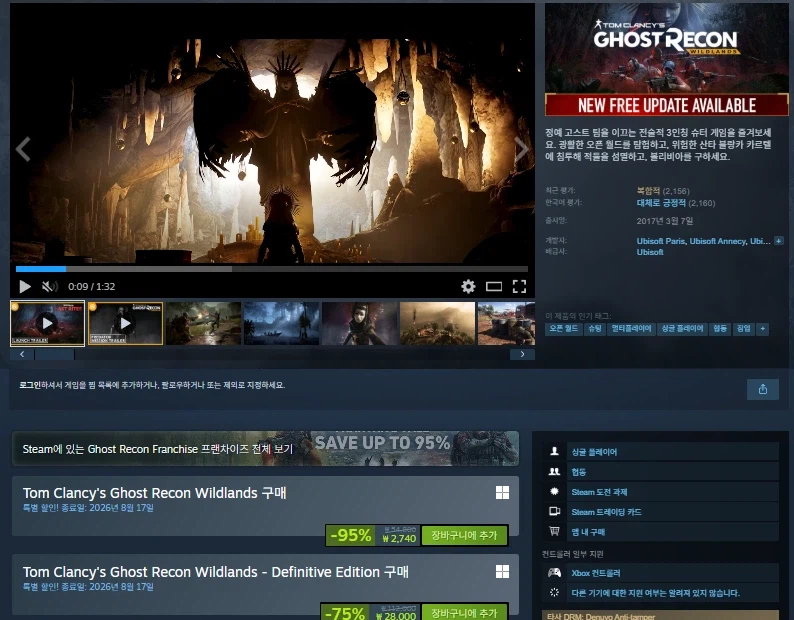The height and width of the screenshot is (620, 794).
Task: Play the trailer video
Action: [24, 287]
